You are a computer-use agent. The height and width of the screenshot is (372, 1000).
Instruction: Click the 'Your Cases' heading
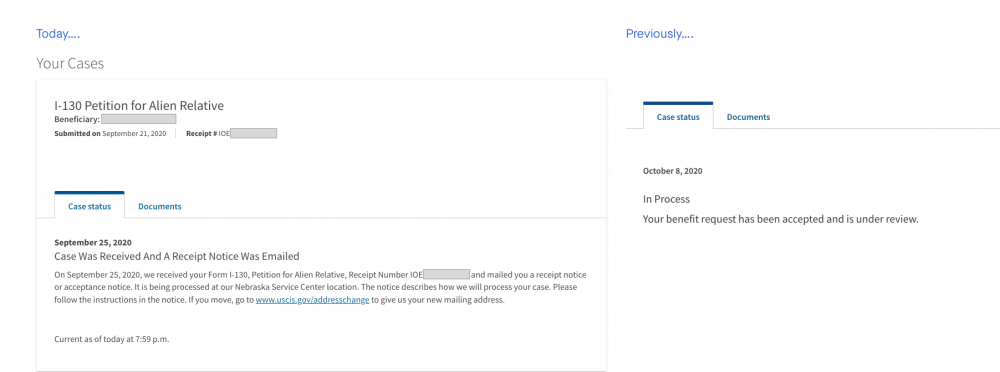tap(70, 64)
